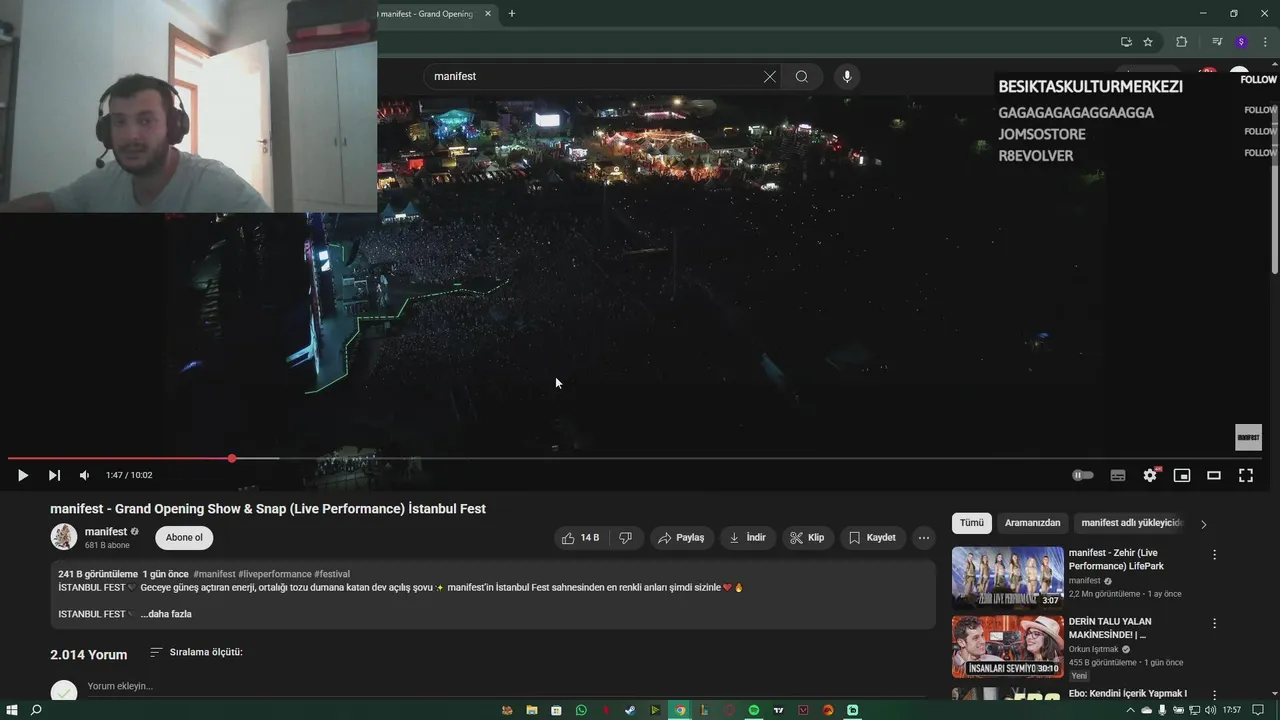Open menu for Derin Talu video
1280x720 pixels.
(1215, 623)
